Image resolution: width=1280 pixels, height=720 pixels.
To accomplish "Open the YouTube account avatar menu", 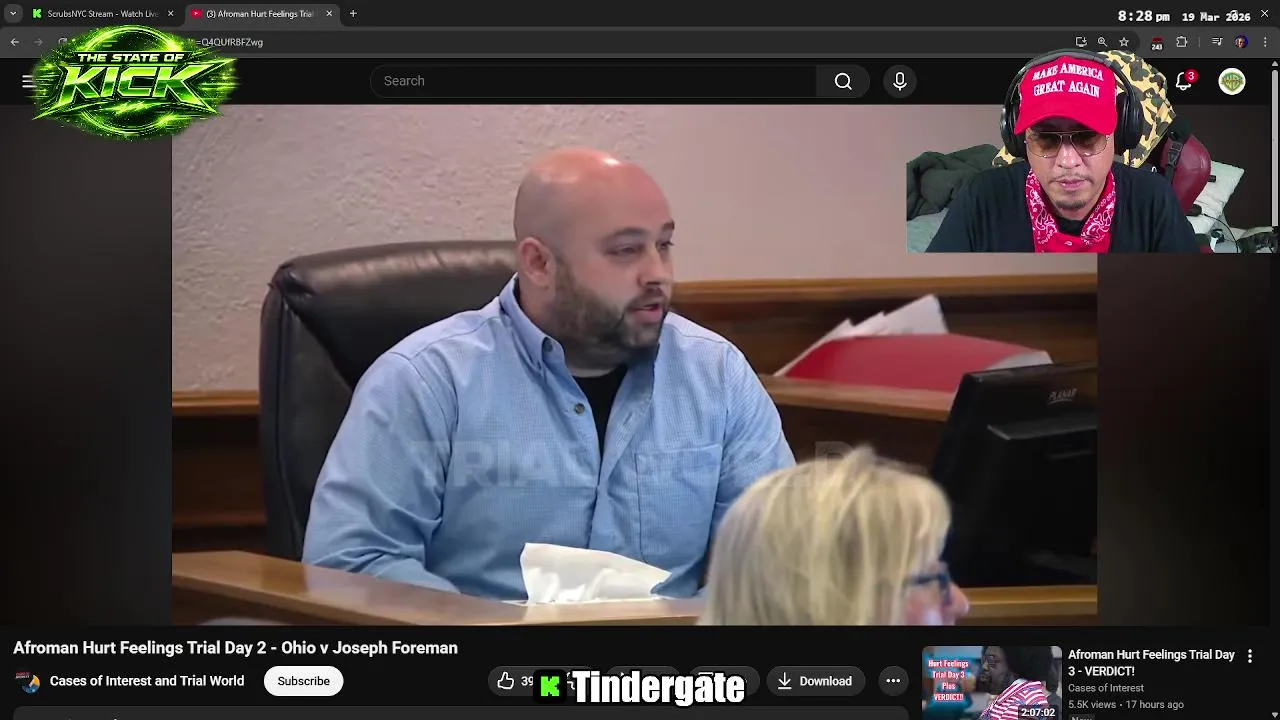I will [1232, 81].
